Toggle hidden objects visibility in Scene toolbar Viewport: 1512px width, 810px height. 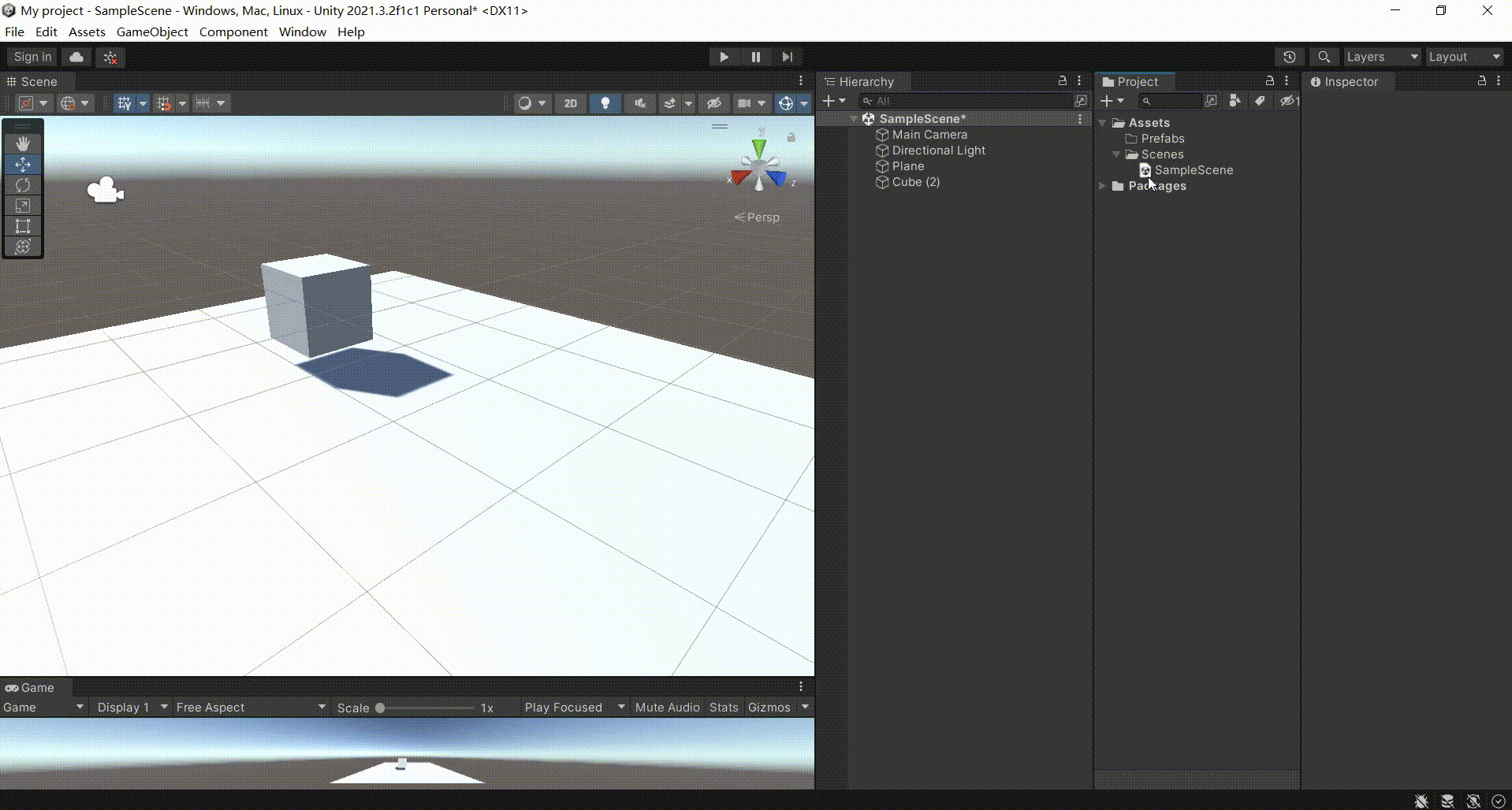(x=714, y=103)
